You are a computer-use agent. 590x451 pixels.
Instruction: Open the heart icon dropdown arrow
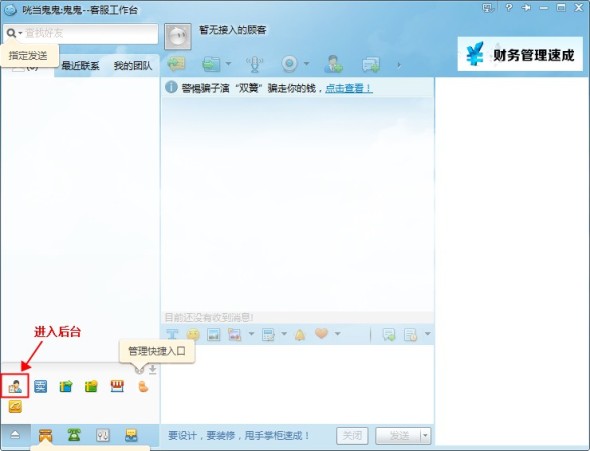(x=338, y=334)
